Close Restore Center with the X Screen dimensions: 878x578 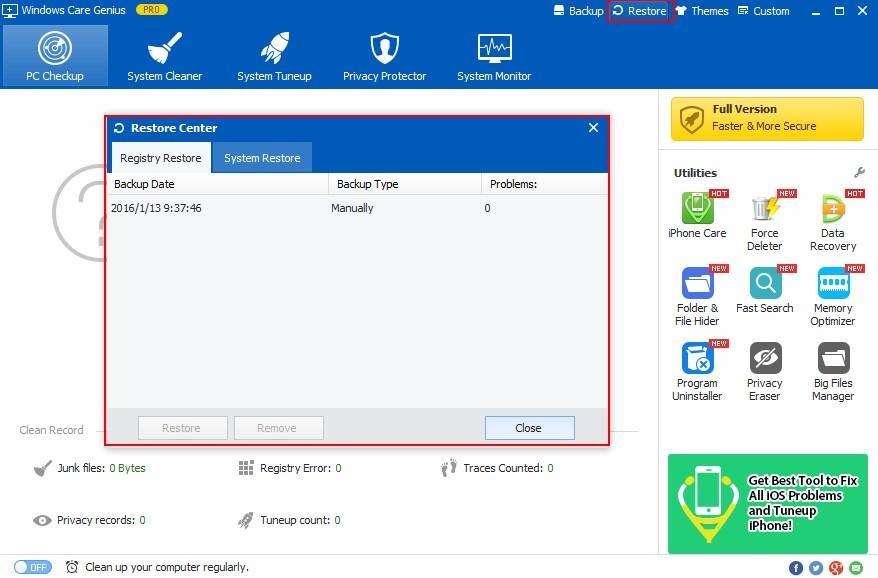[x=594, y=128]
